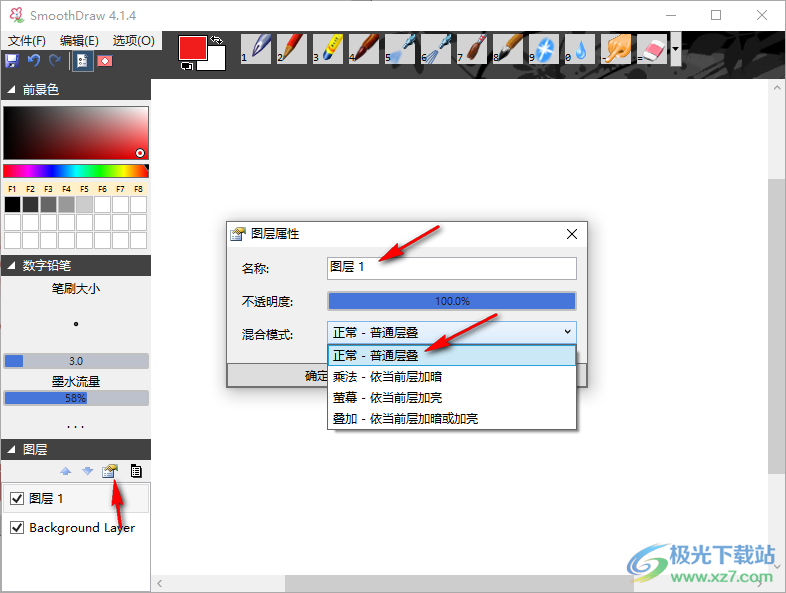Select the airbrush tool numbered 5
Viewport: 786px width, 593px height.
tap(400, 49)
